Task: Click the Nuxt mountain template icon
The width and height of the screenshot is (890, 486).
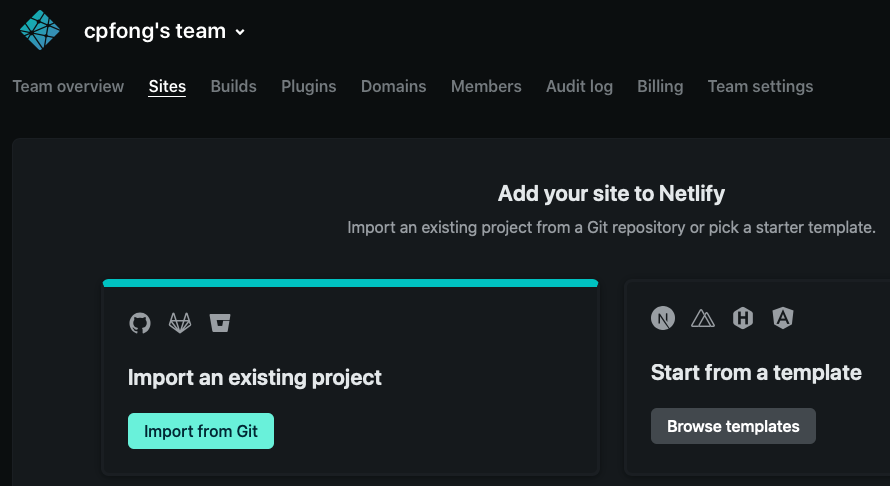Action: pos(704,318)
